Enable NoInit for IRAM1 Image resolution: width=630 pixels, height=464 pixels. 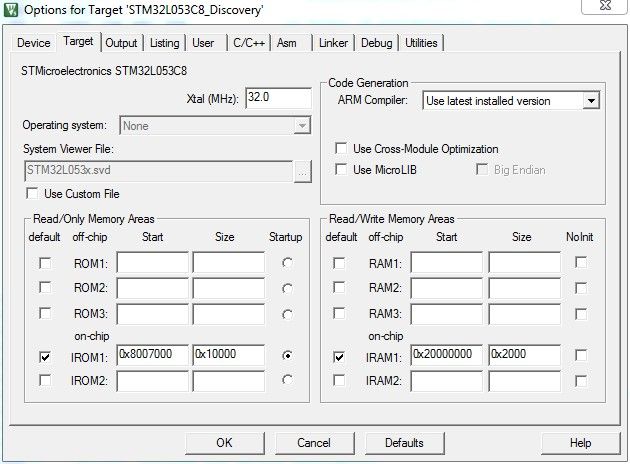(581, 355)
